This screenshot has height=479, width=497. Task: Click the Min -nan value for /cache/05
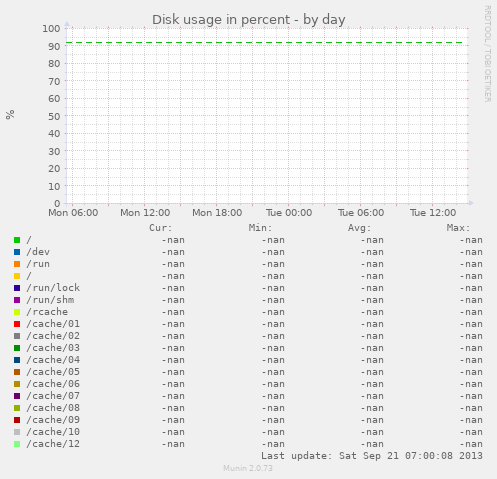(x=273, y=372)
